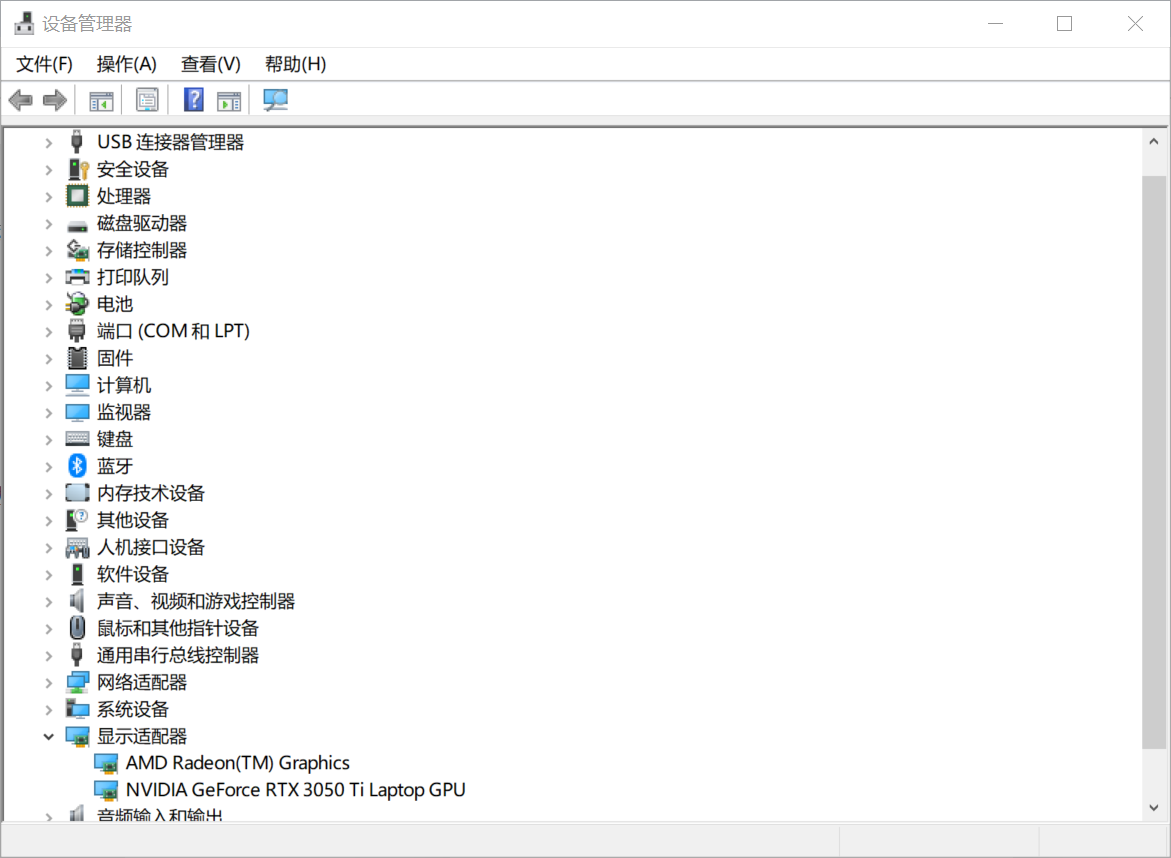This screenshot has height=858, width=1171.
Task: Click the scrollbar down arrow
Action: click(1154, 807)
